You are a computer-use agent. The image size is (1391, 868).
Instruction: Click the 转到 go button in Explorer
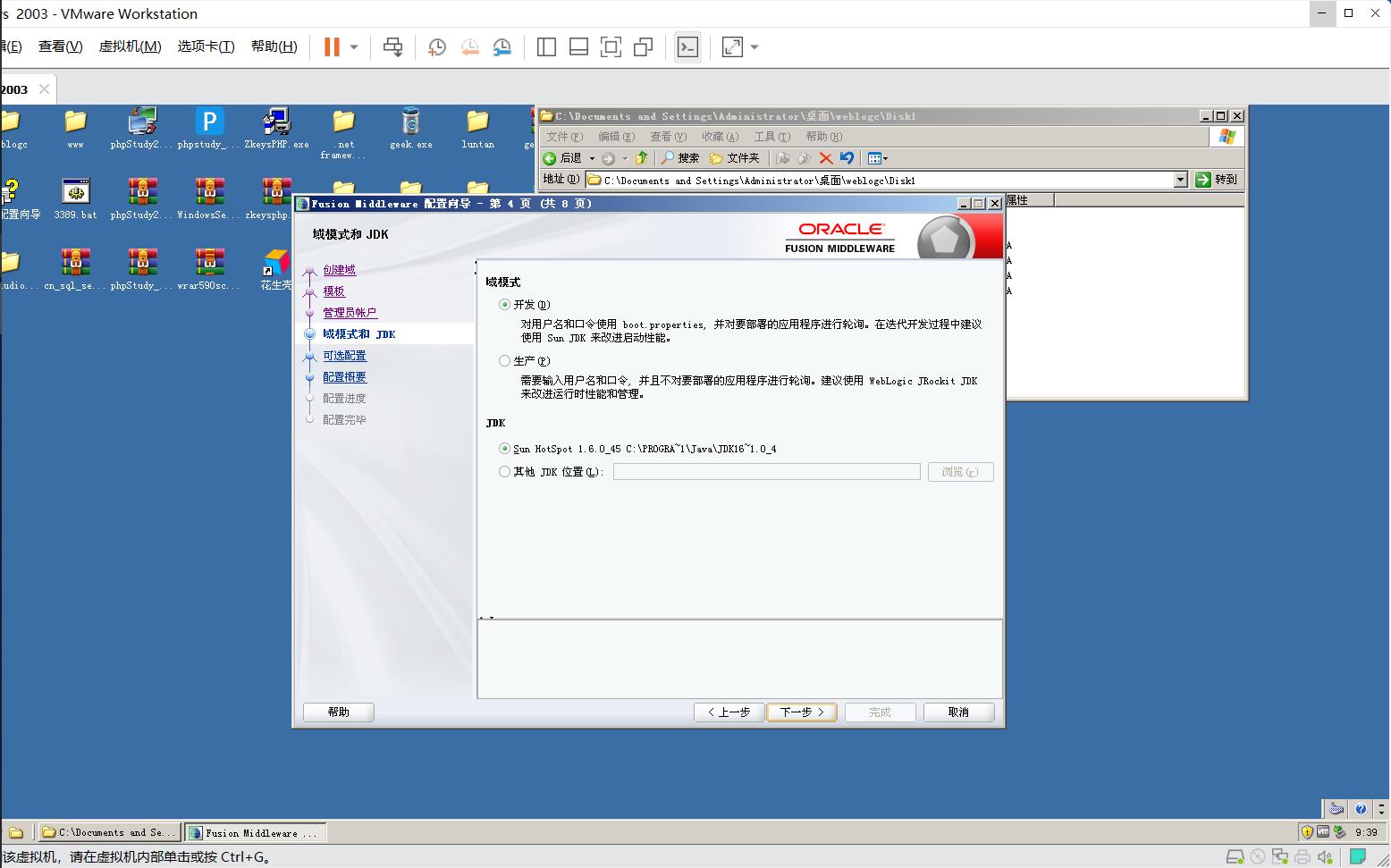coord(1217,180)
